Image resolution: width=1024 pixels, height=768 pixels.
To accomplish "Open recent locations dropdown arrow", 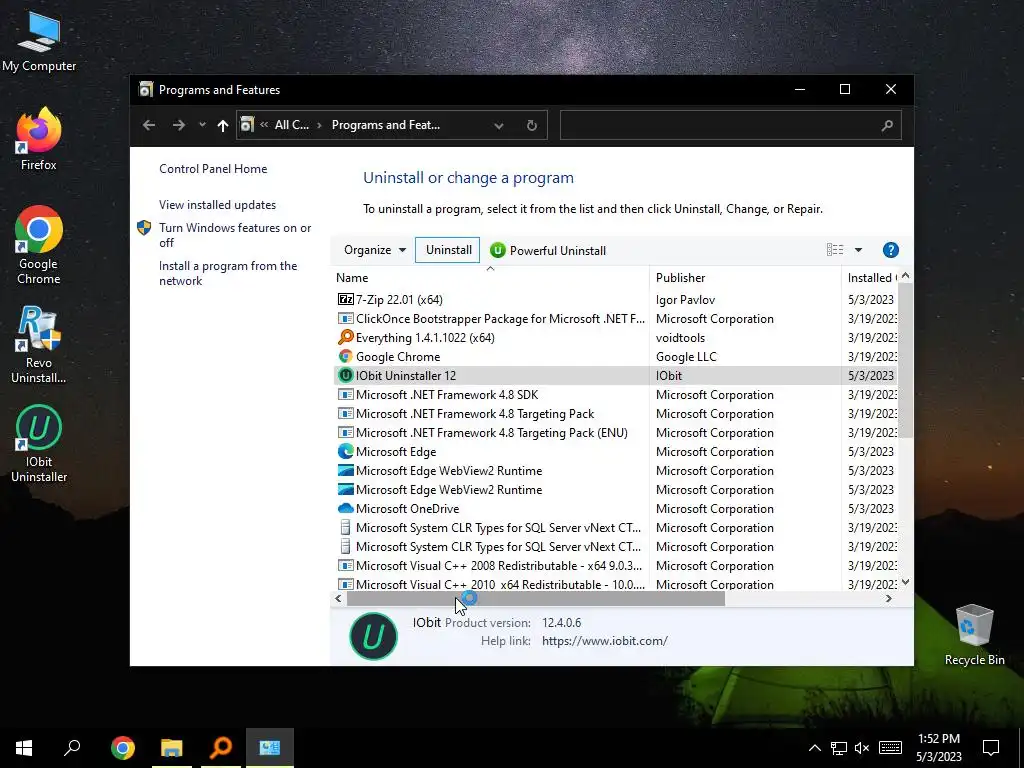I will tap(202, 125).
